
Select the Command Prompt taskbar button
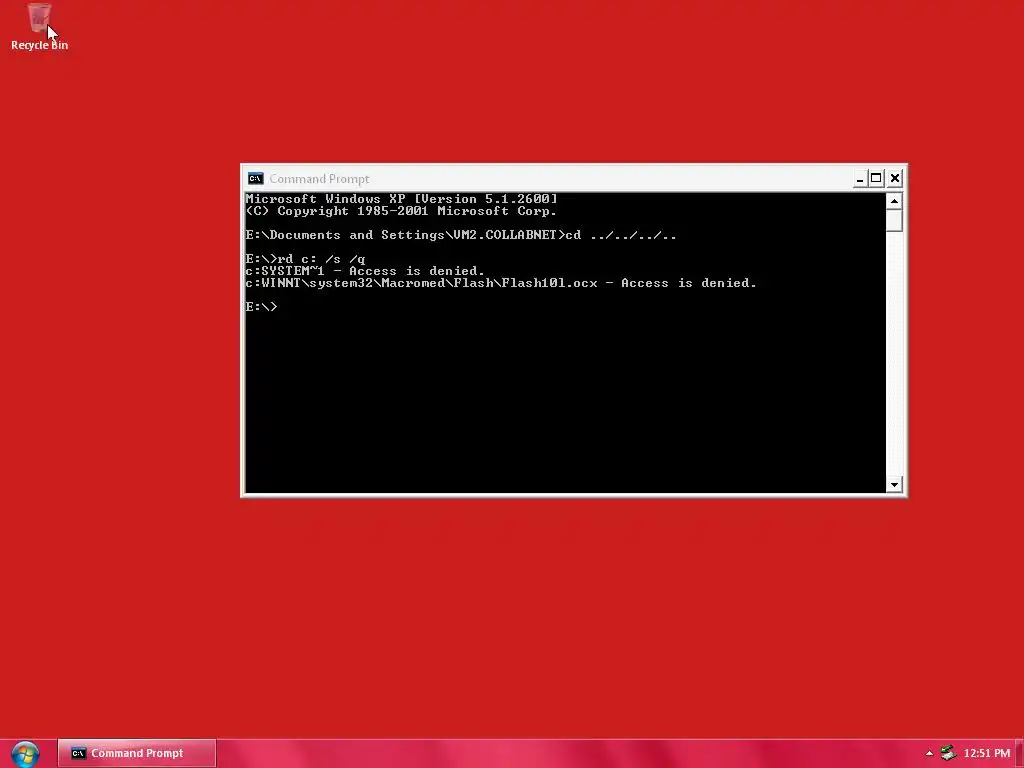point(136,753)
